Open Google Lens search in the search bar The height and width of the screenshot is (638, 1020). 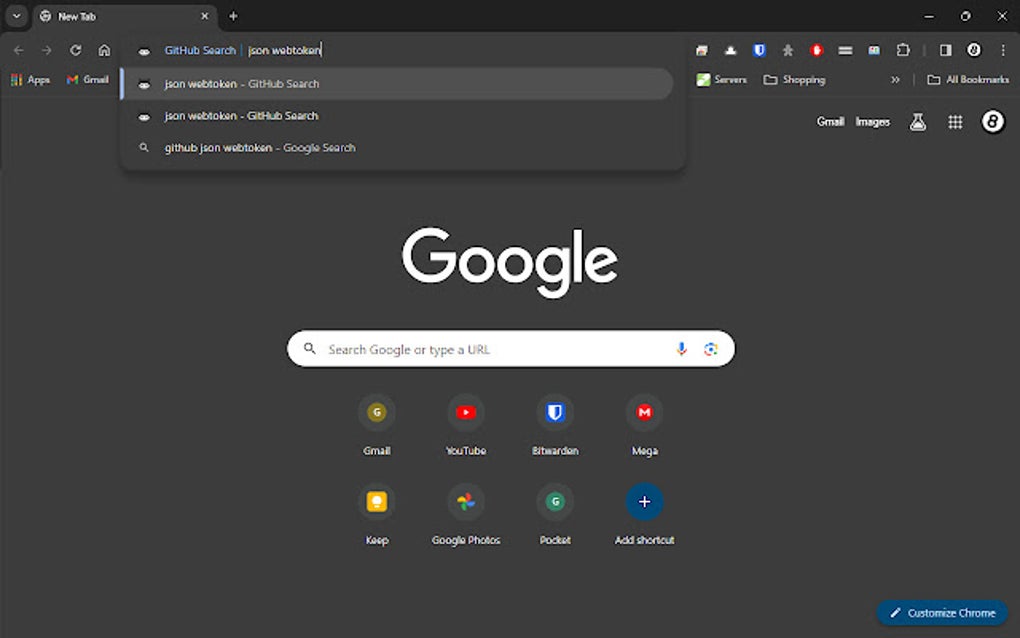711,348
